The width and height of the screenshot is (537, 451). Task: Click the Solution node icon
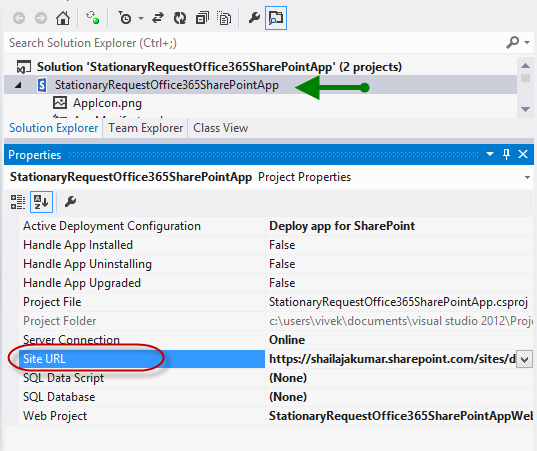(x=24, y=67)
